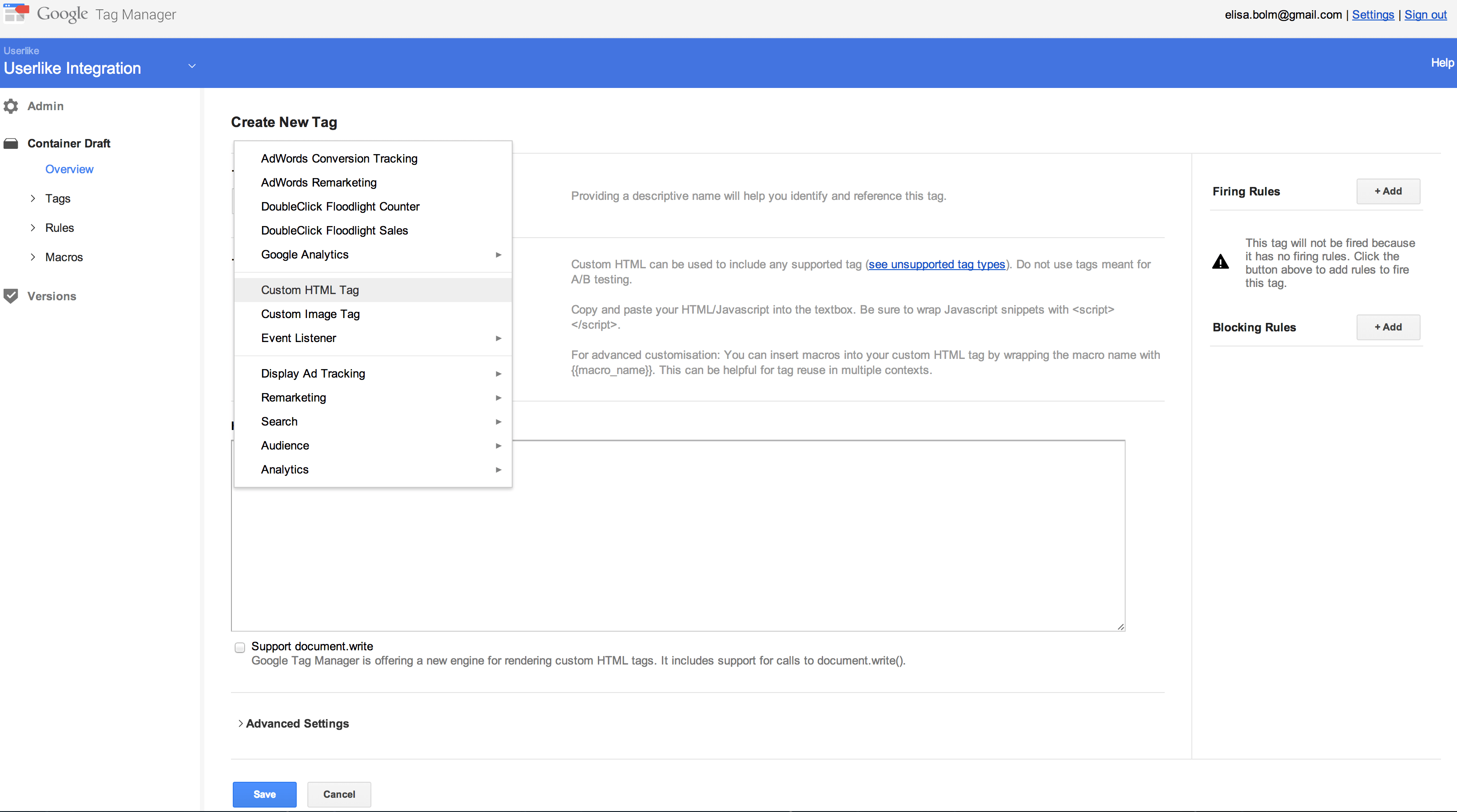The height and width of the screenshot is (812, 1457).
Task: Click the Google Tag Manager logo icon
Action: click(x=16, y=13)
